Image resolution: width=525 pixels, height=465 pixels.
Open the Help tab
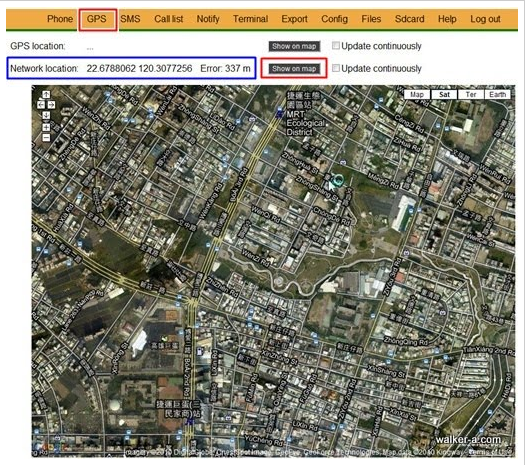pos(447,19)
